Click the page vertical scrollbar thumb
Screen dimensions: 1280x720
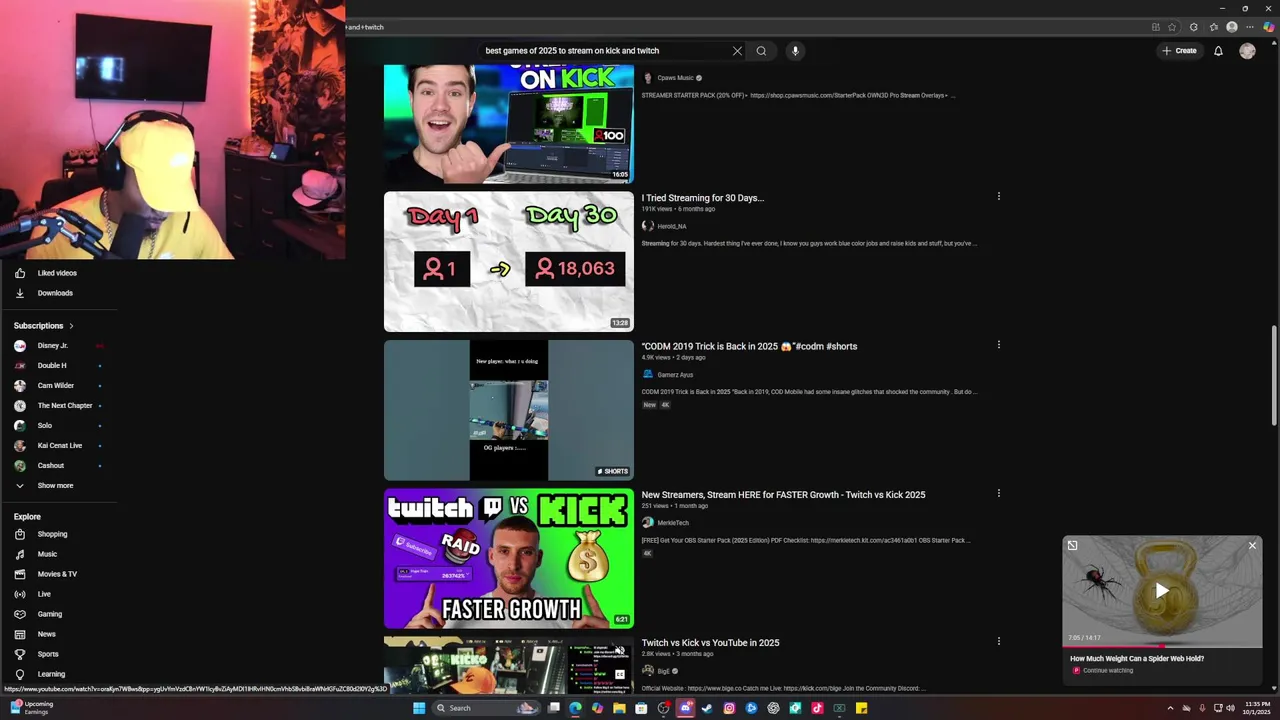[x=1274, y=376]
